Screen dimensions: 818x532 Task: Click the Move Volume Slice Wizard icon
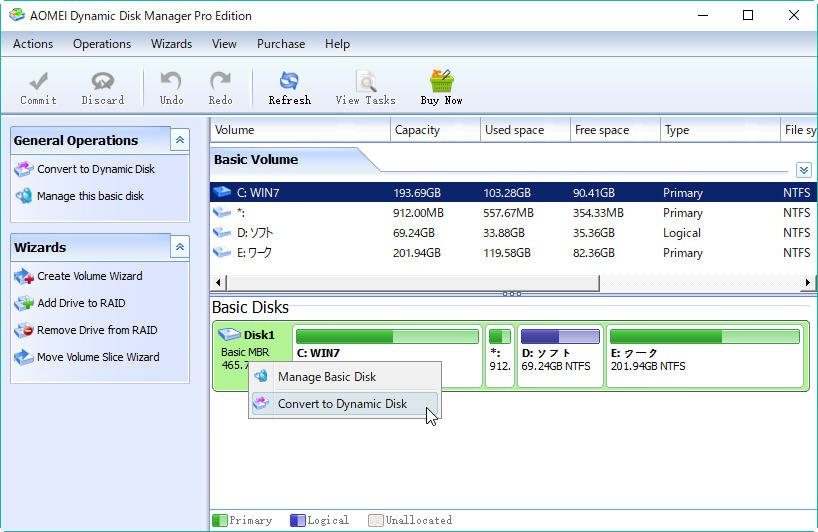(x=24, y=357)
